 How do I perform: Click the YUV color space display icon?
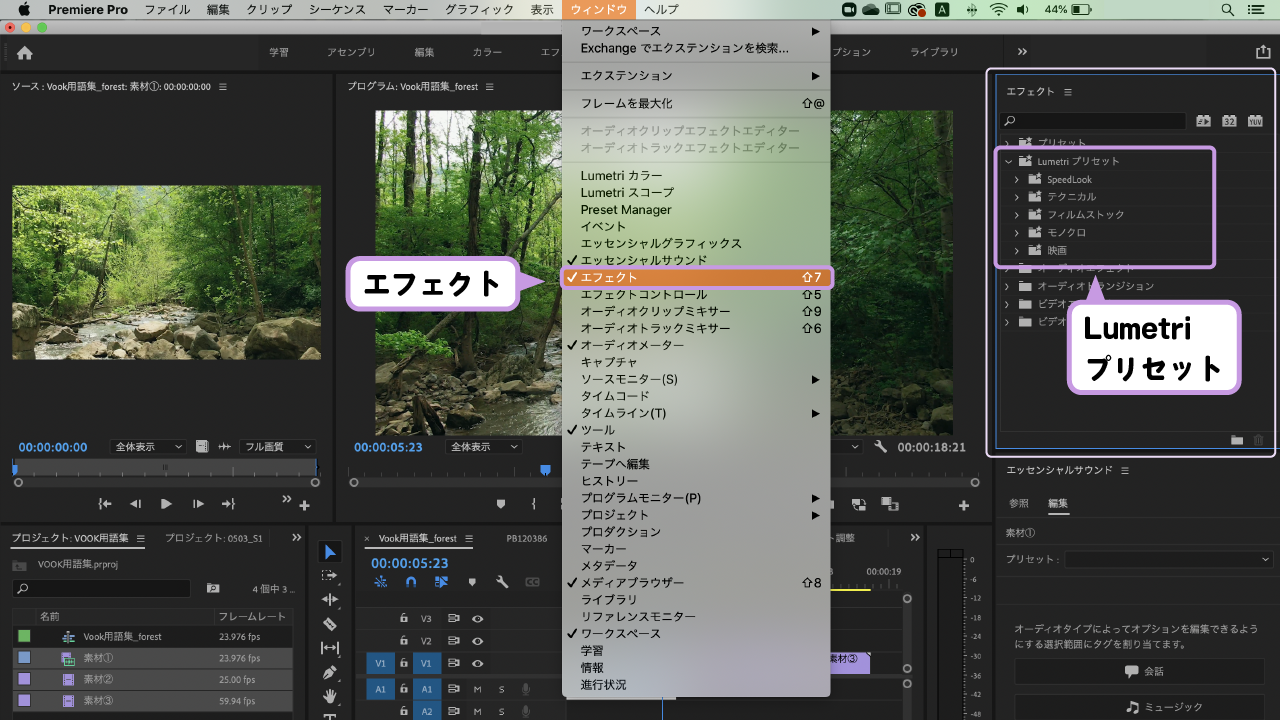pos(1255,120)
